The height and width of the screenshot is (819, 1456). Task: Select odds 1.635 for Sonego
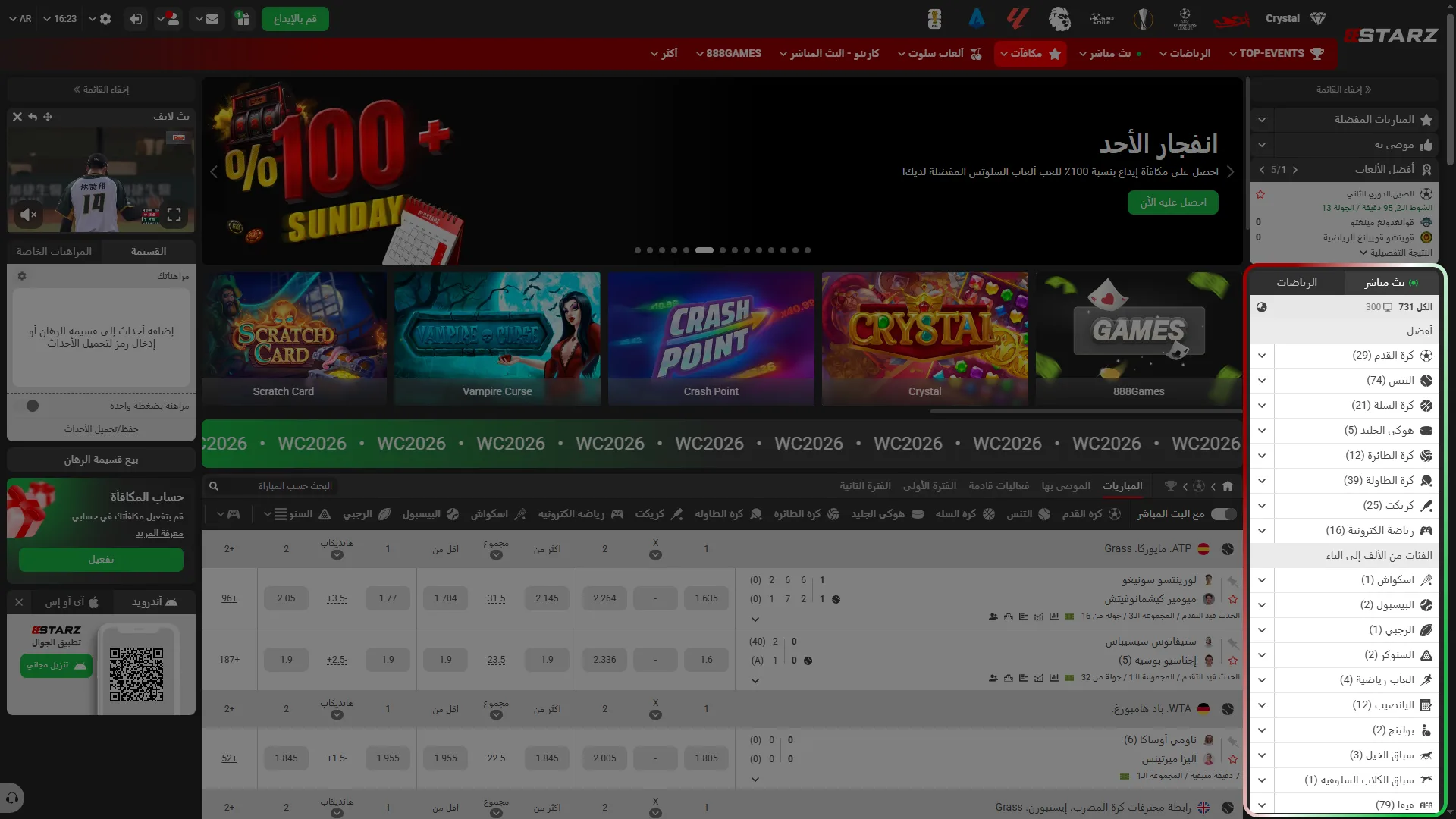point(706,598)
